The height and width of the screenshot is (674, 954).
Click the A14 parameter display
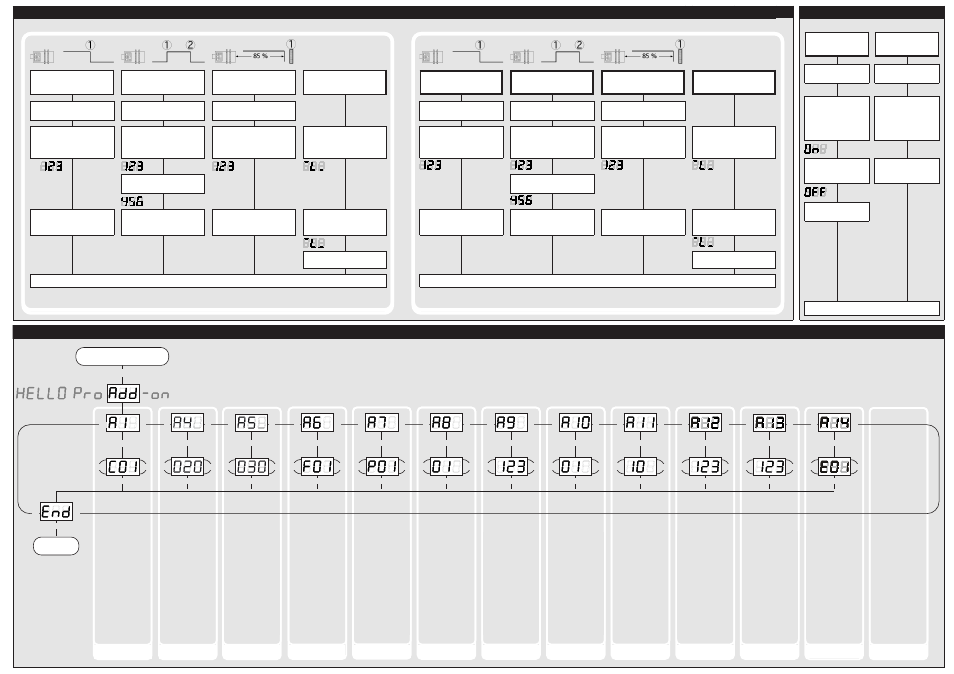(x=834, y=423)
